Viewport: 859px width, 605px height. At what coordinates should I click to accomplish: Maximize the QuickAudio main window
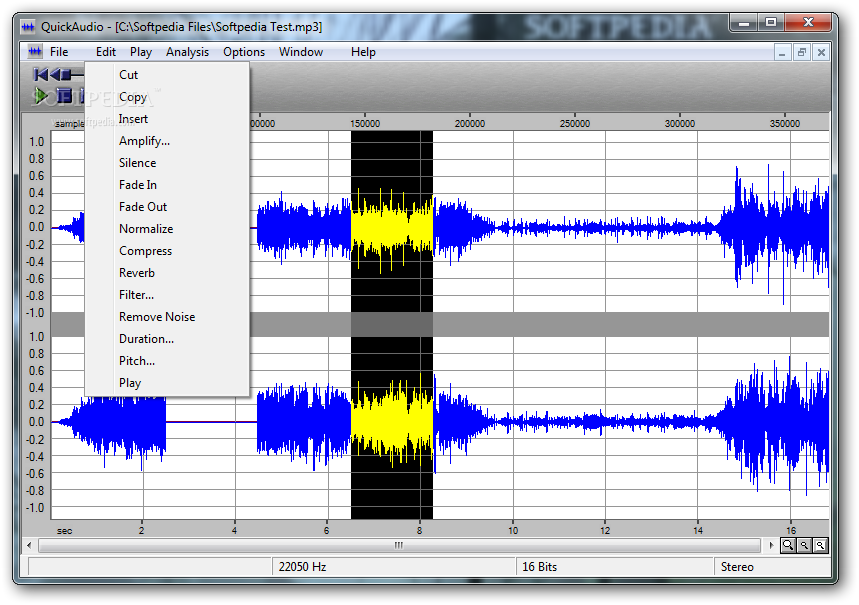coord(771,22)
